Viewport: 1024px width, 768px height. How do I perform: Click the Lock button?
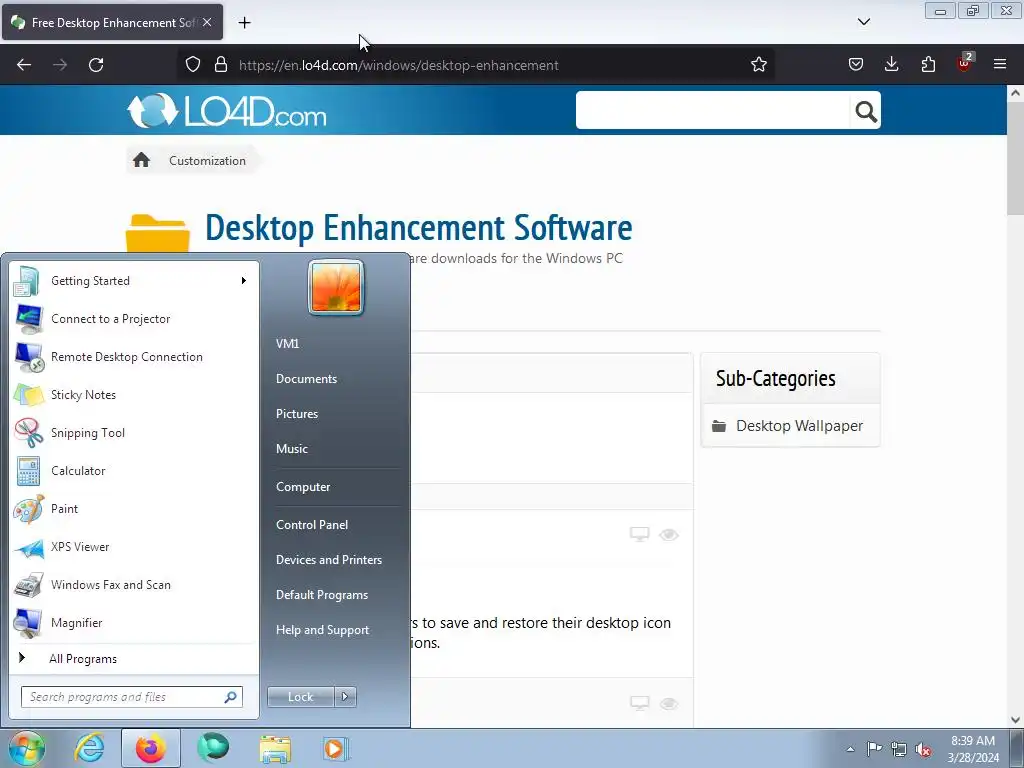point(300,697)
